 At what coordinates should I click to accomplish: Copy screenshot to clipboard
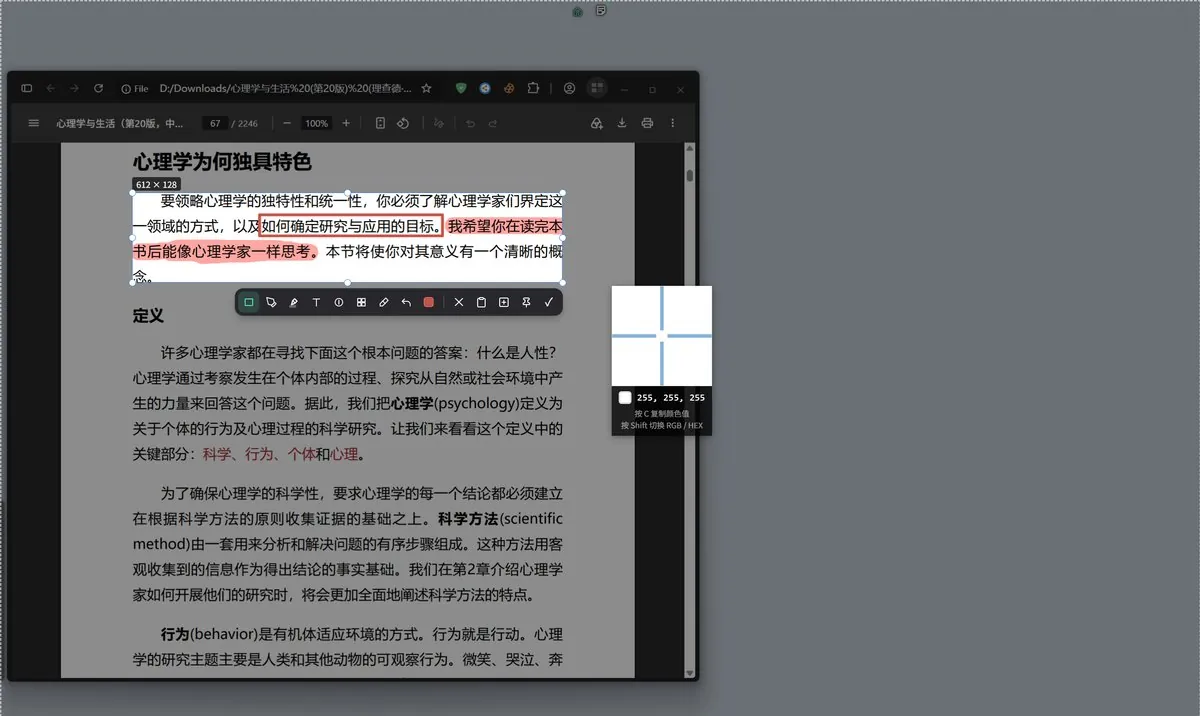[x=481, y=302]
